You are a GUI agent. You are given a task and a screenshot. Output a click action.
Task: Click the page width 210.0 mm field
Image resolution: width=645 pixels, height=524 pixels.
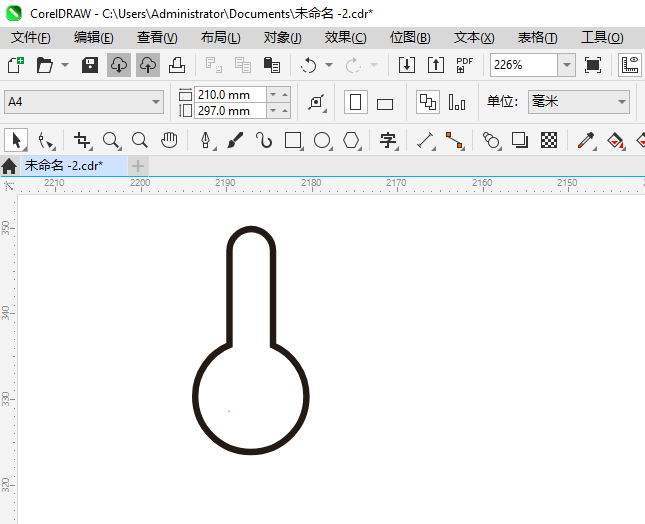[x=230, y=95]
